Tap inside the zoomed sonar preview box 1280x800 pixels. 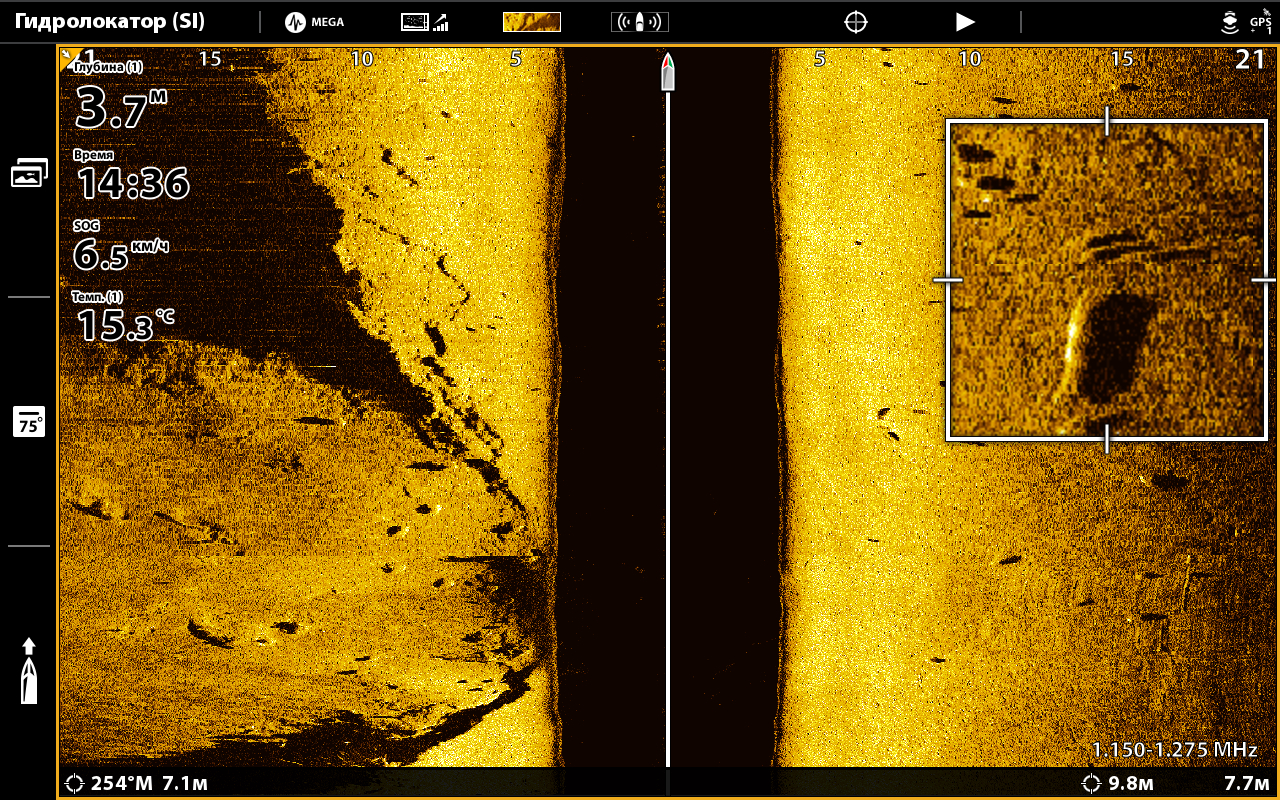(1106, 280)
